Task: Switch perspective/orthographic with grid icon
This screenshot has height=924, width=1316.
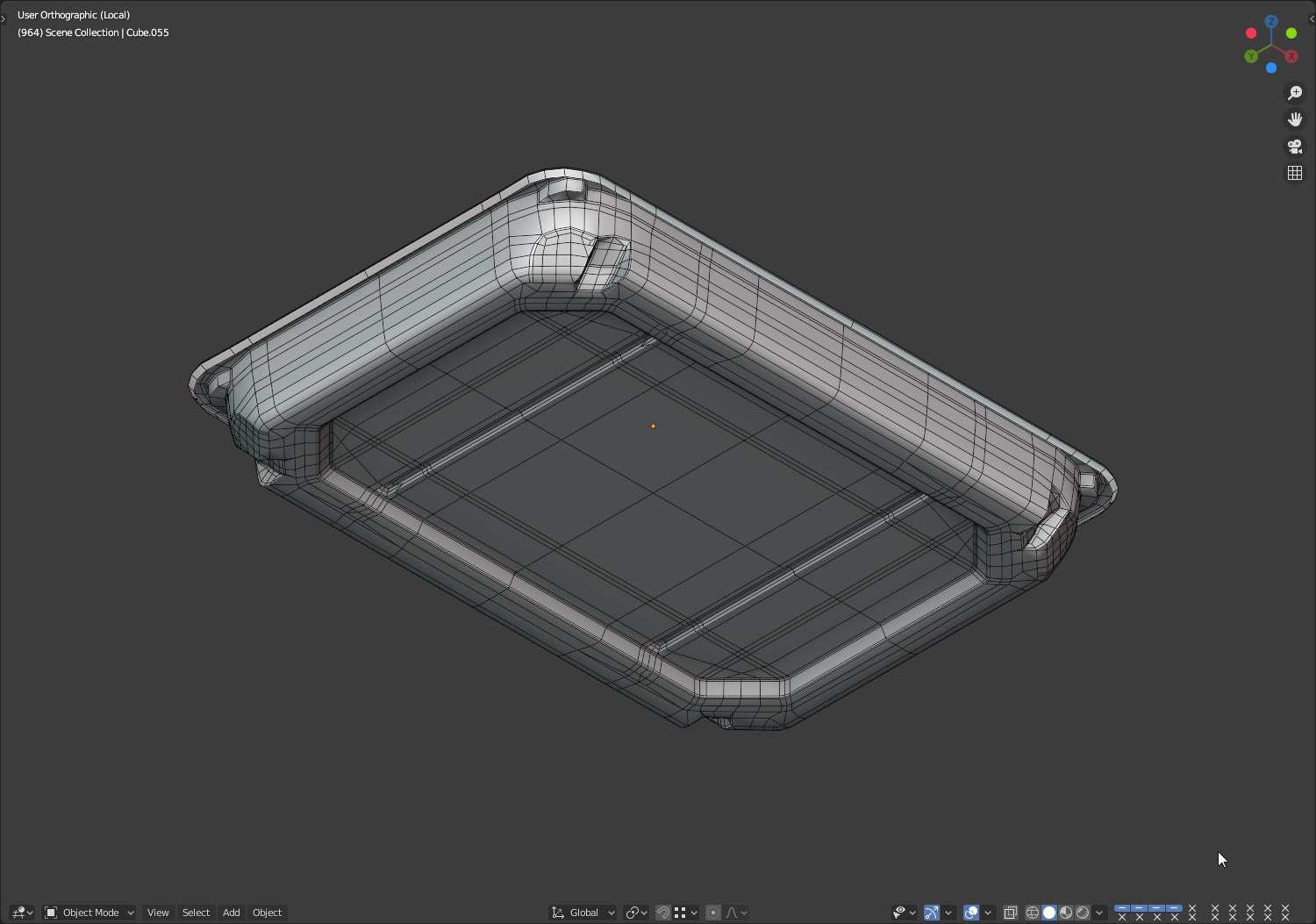Action: [1295, 173]
